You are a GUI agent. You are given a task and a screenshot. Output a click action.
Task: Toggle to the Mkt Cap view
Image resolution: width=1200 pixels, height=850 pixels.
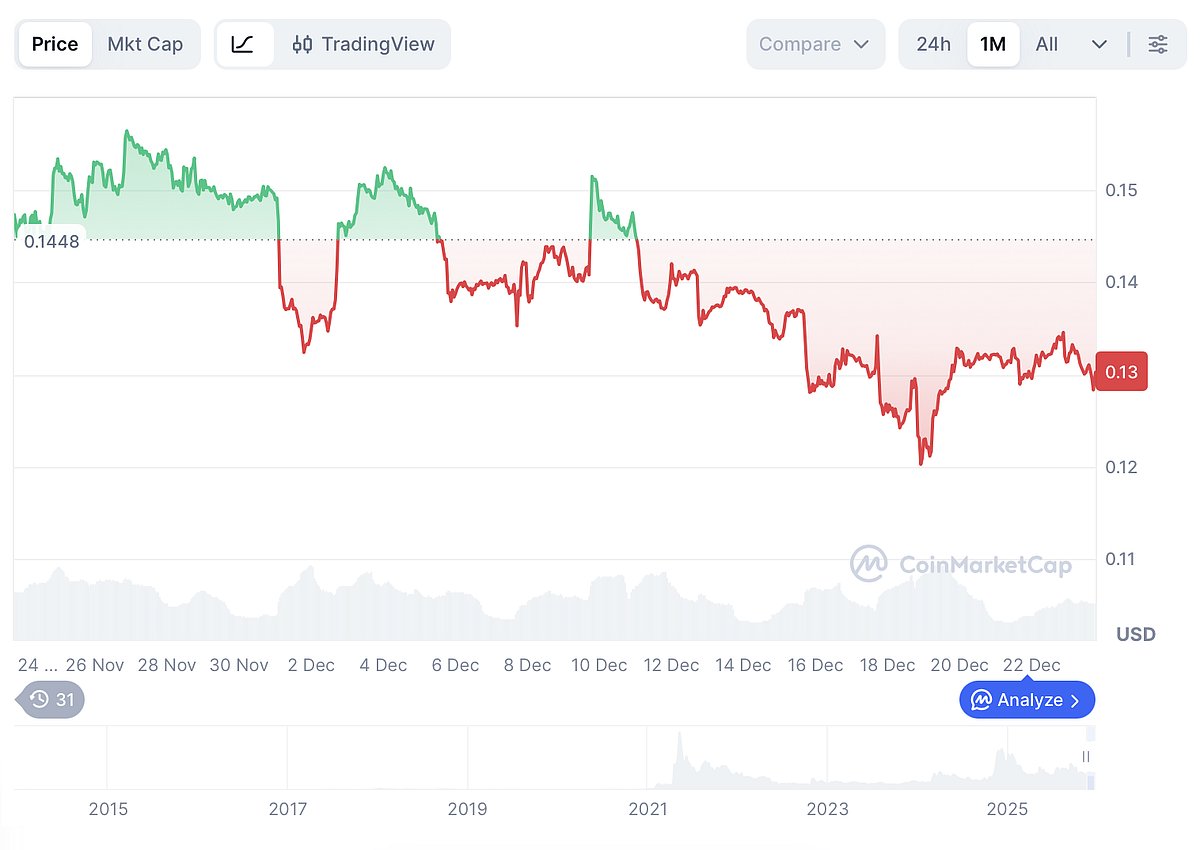[146, 44]
